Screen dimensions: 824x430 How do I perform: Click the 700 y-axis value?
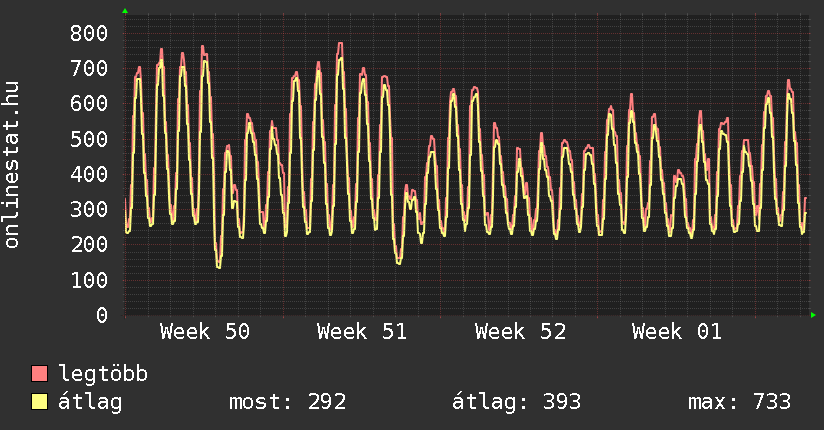(x=88, y=69)
